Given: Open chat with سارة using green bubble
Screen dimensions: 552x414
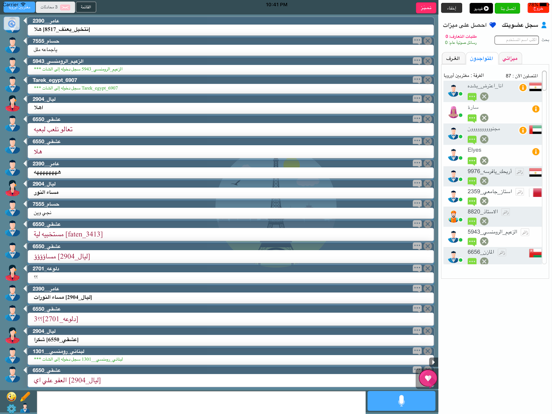Looking at the screenshot, I should click(472, 118).
